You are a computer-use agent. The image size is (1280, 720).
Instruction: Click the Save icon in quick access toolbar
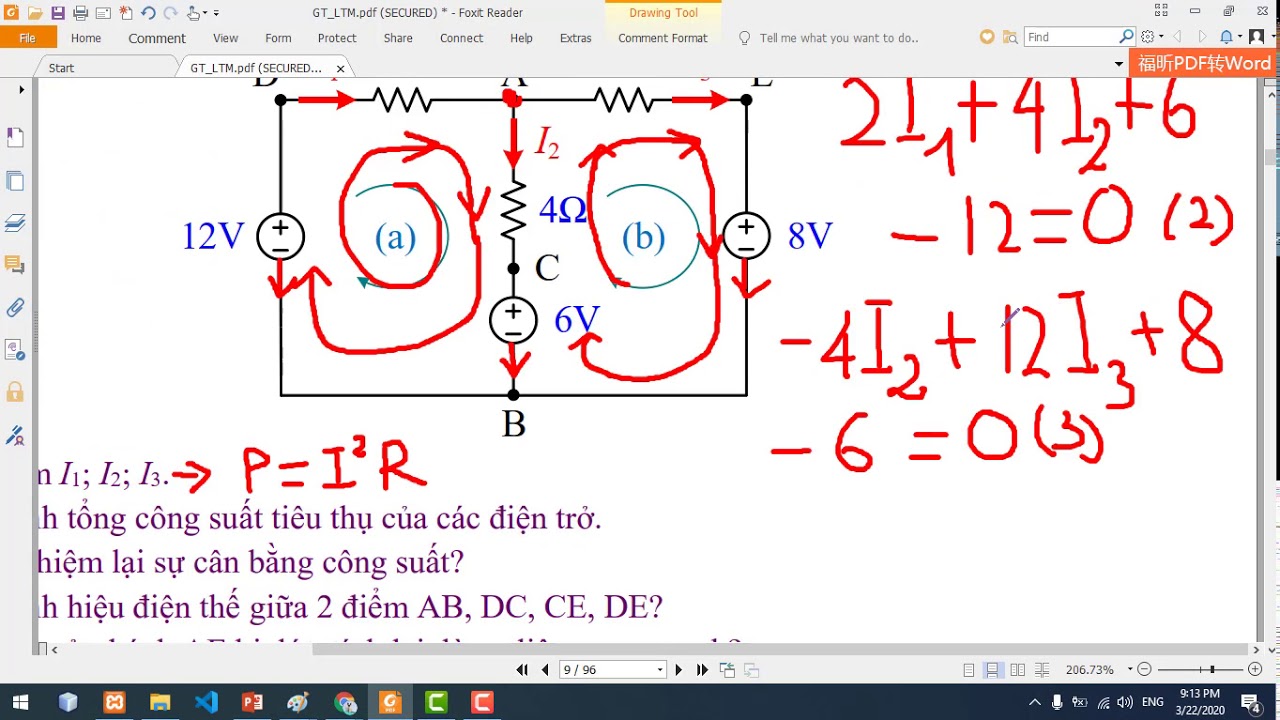coord(57,13)
